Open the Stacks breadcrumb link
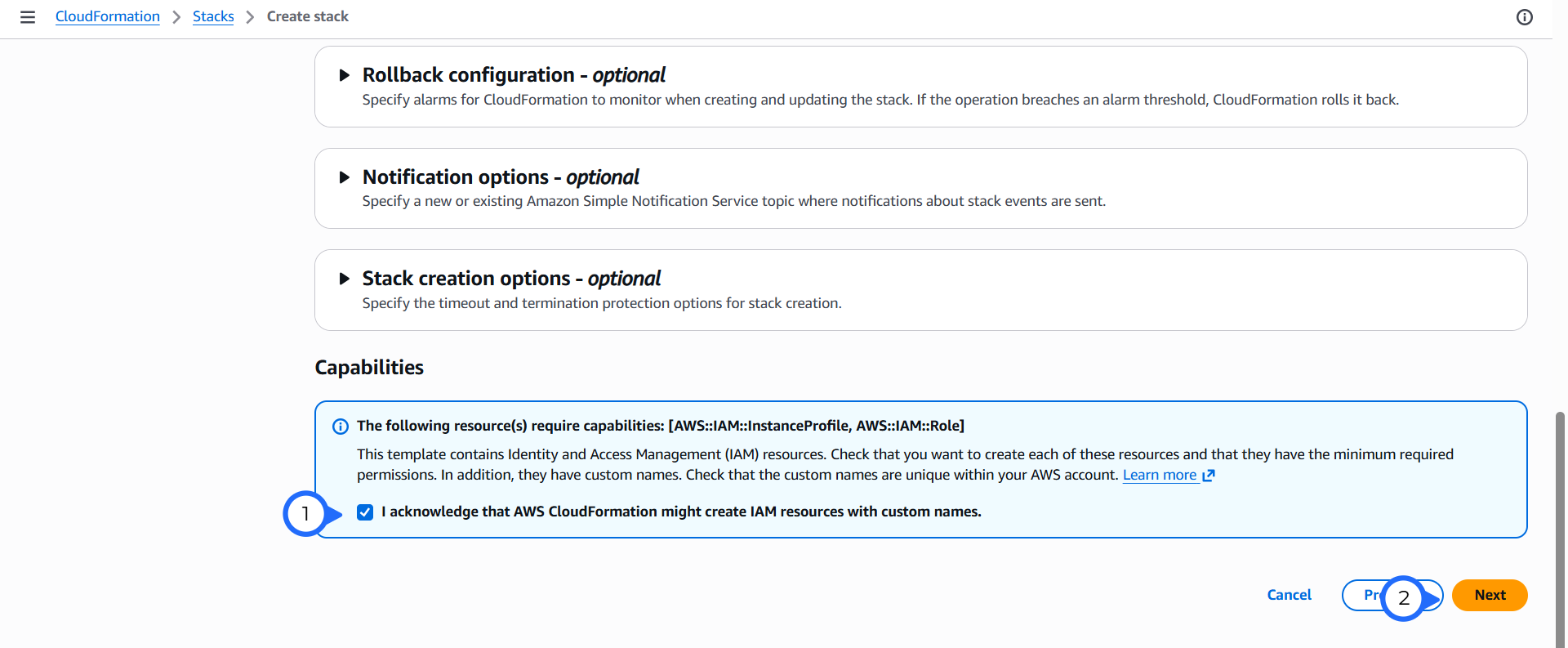The width and height of the screenshot is (1568, 648). pyautogui.click(x=213, y=16)
